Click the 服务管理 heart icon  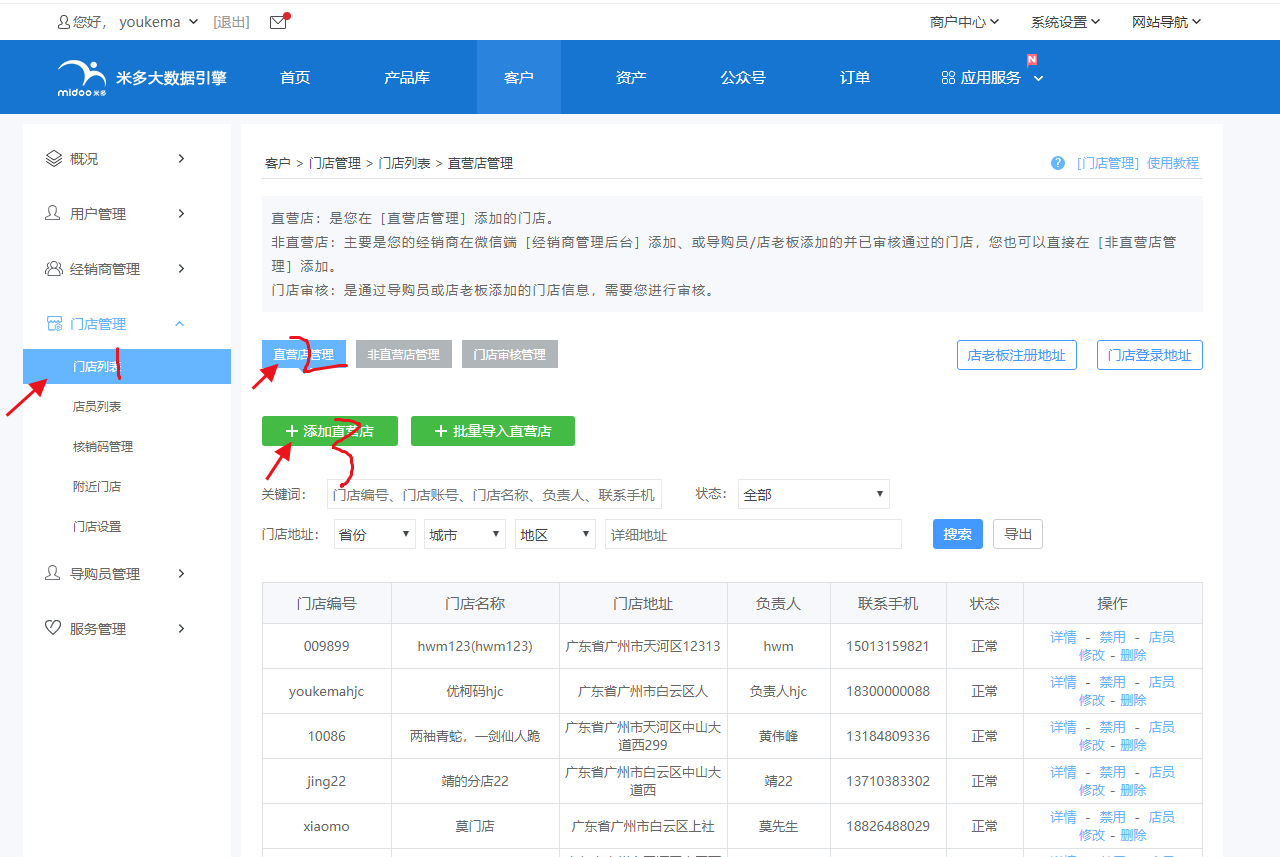click(54, 629)
